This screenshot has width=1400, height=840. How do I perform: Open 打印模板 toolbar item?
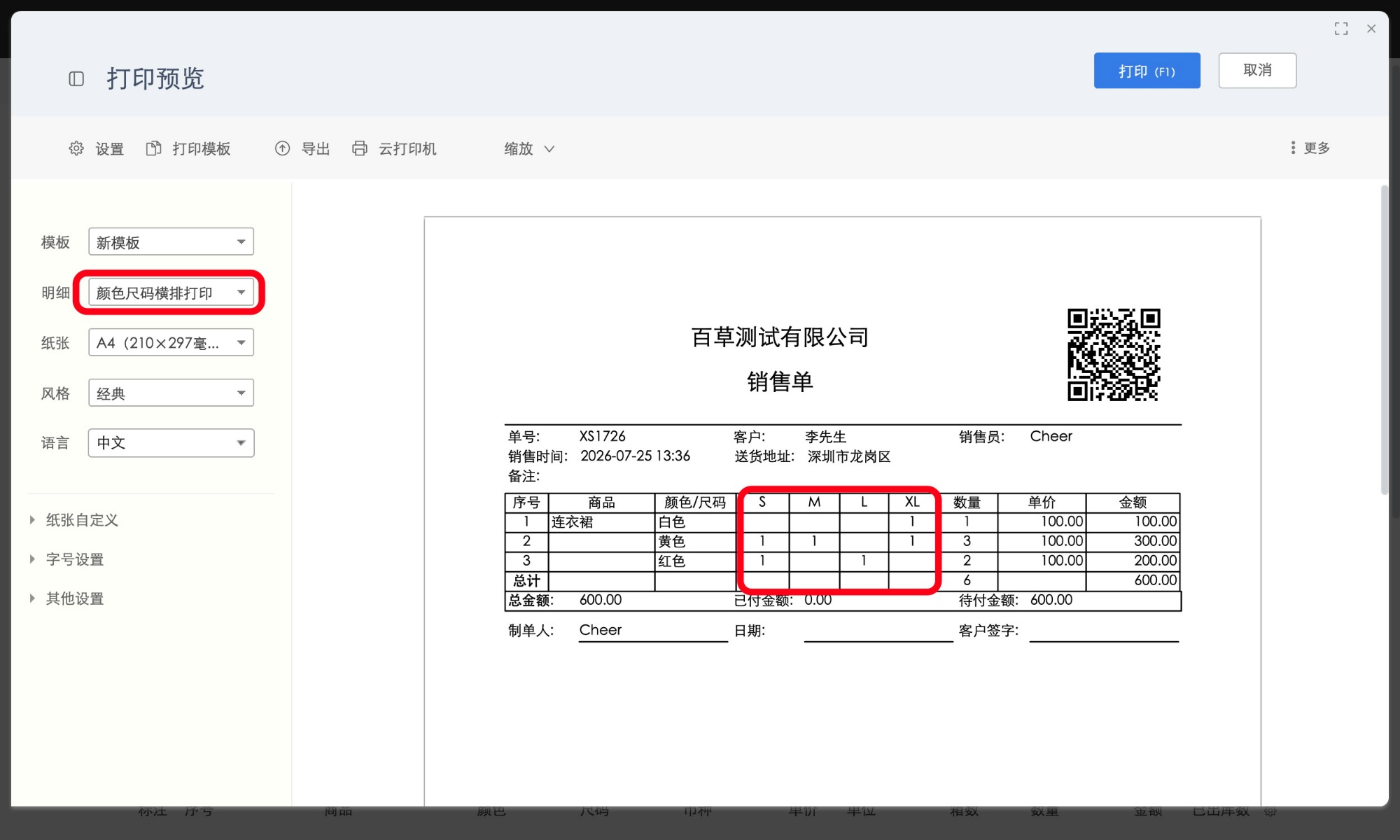[188, 148]
